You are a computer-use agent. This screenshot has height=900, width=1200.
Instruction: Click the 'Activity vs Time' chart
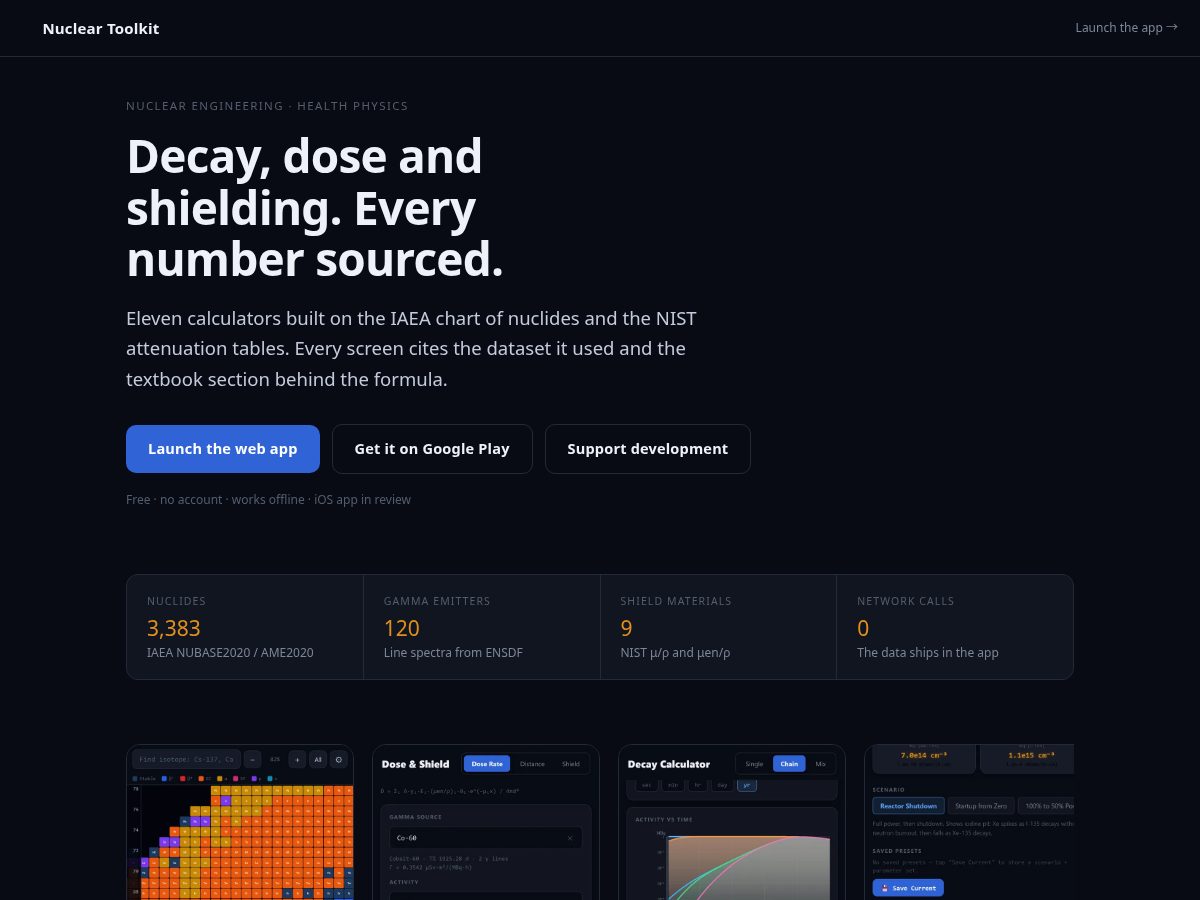coord(732,854)
